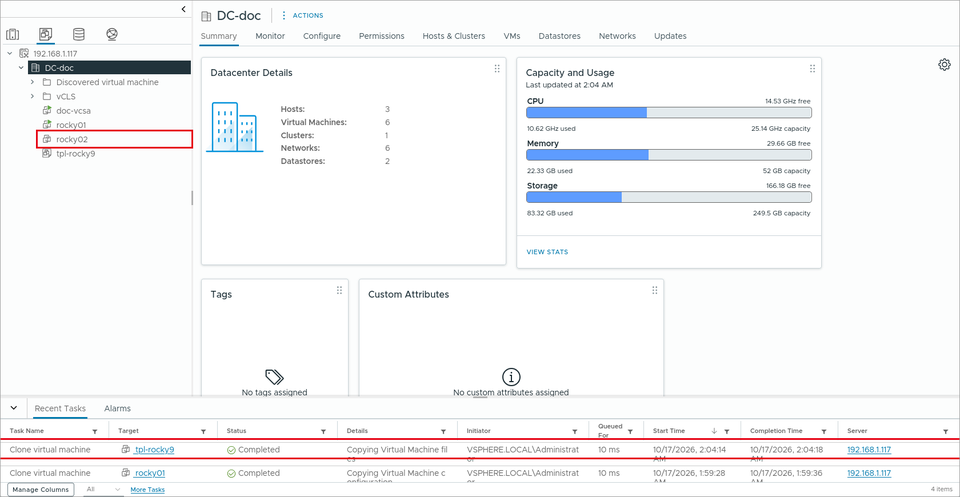Click the Memory usage bar

[669, 155]
